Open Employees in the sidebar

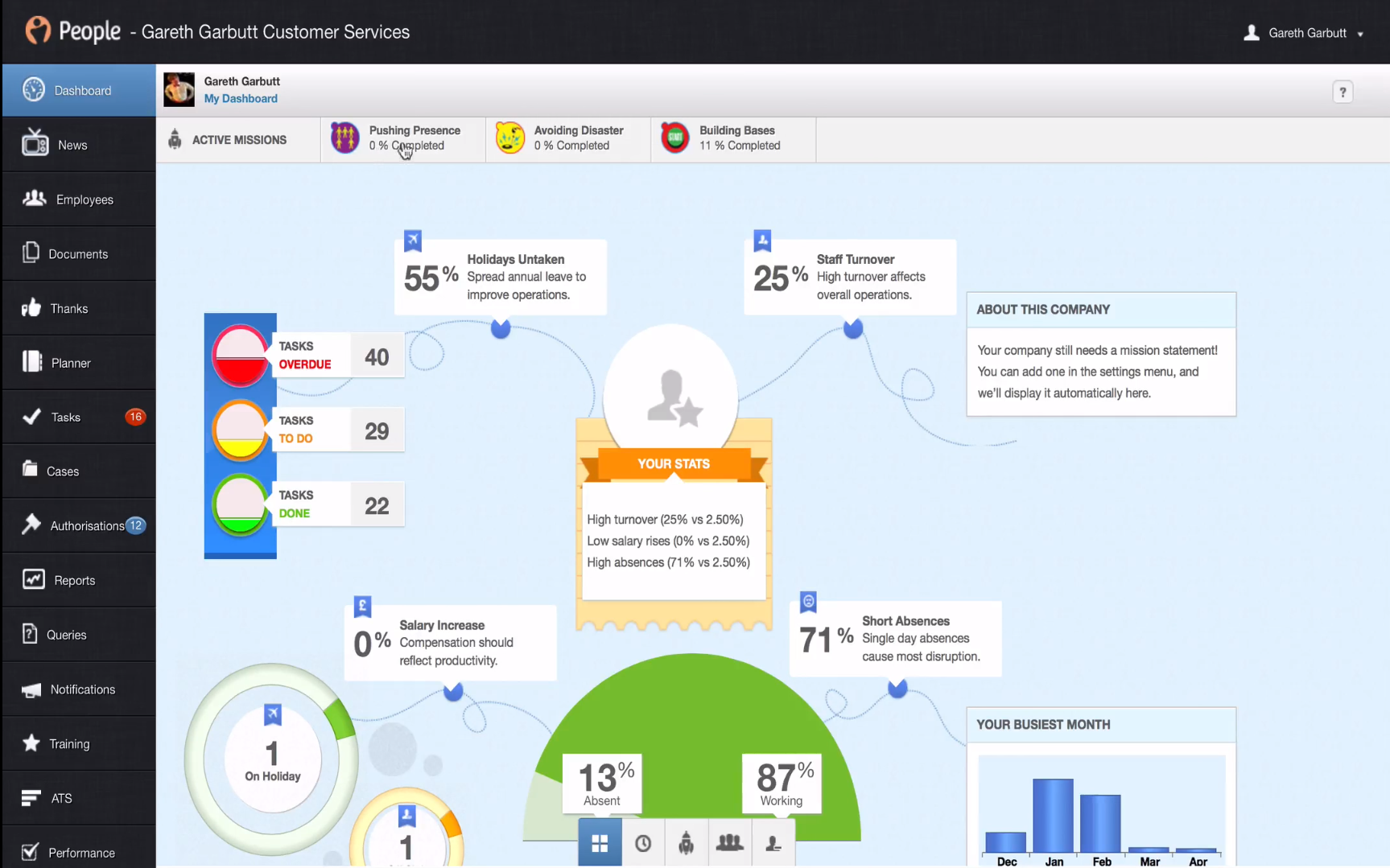(x=79, y=200)
